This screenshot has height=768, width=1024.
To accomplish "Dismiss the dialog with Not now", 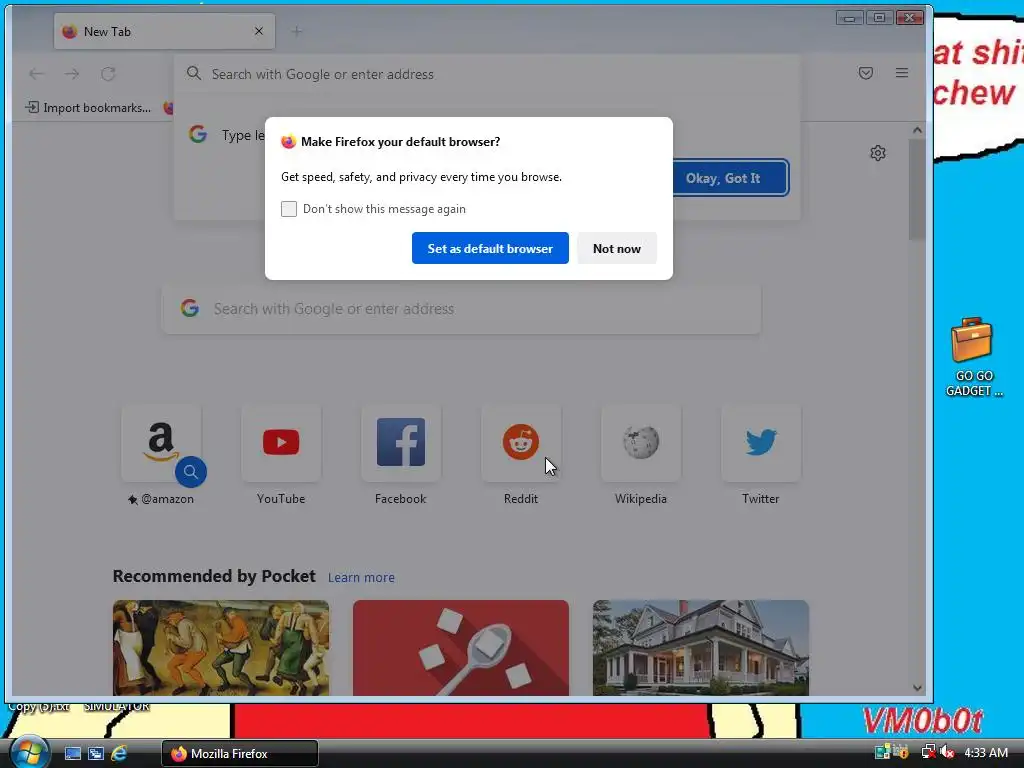I will click(x=616, y=248).
